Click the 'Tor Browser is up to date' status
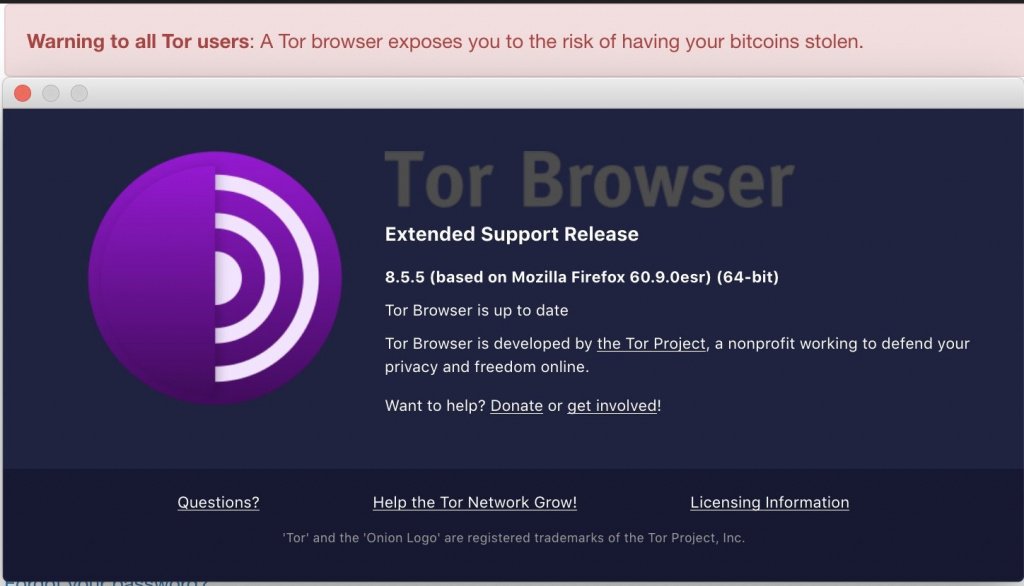 (476, 310)
